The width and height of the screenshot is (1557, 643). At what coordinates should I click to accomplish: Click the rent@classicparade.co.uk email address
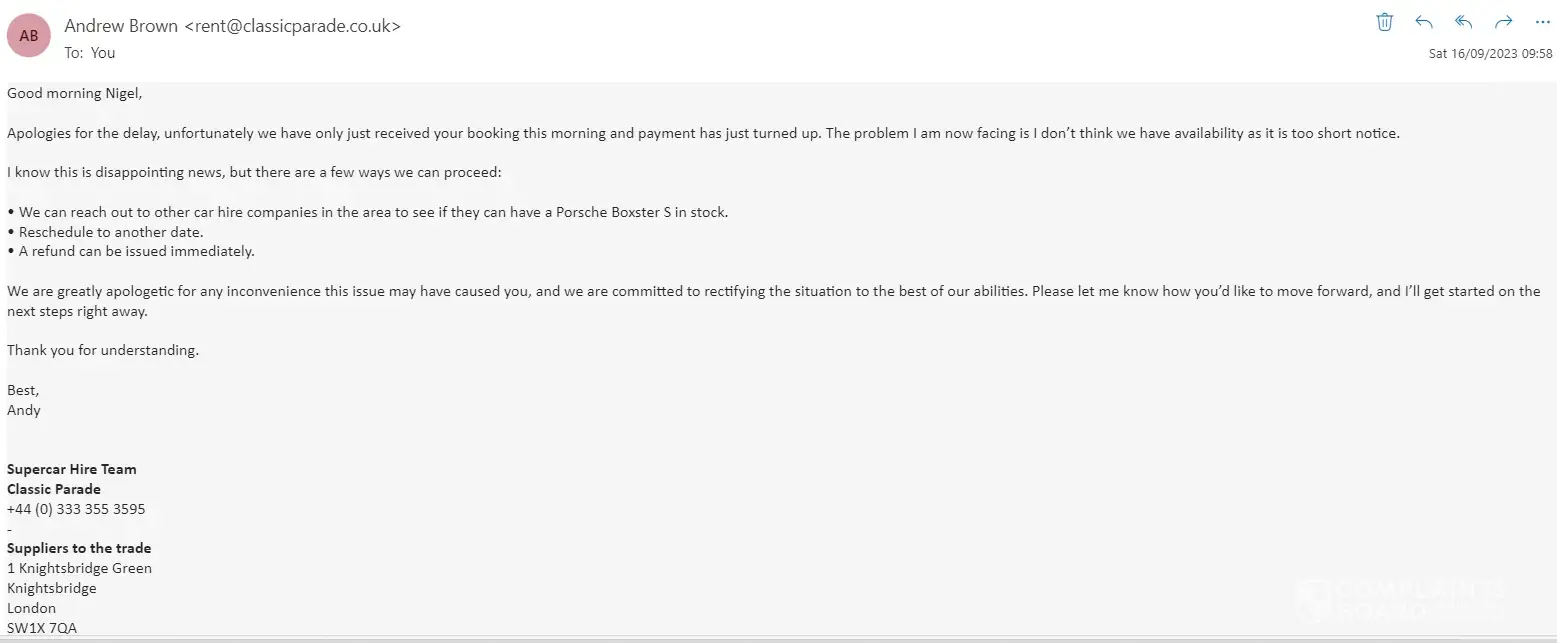coord(293,27)
